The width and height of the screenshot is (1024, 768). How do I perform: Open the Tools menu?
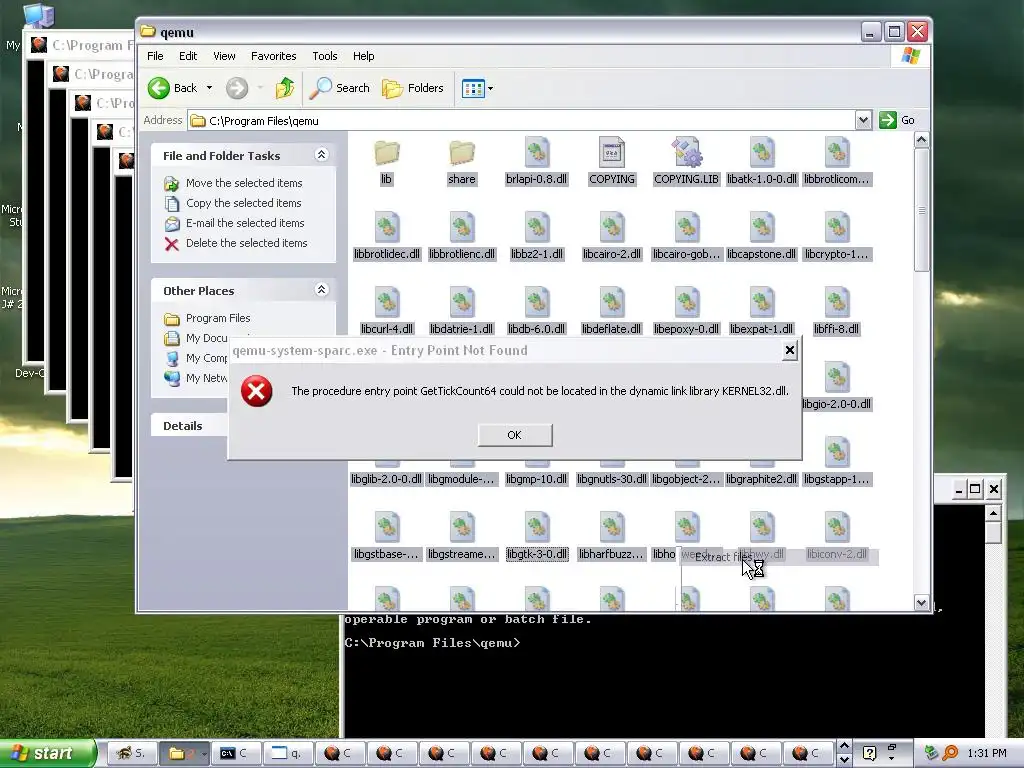[325, 56]
